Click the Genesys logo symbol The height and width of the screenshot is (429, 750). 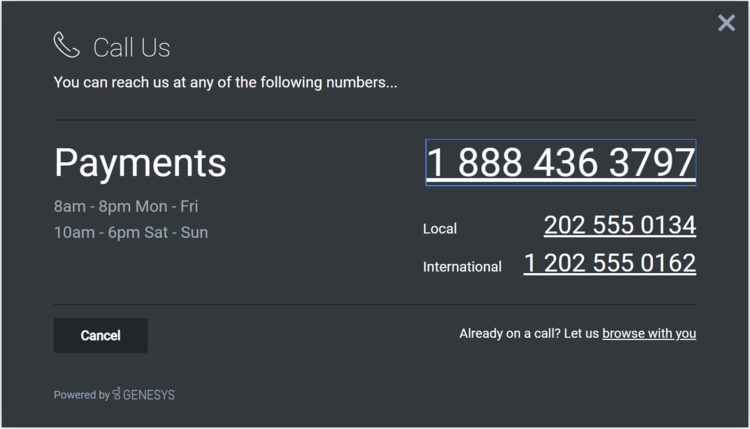[x=117, y=394]
